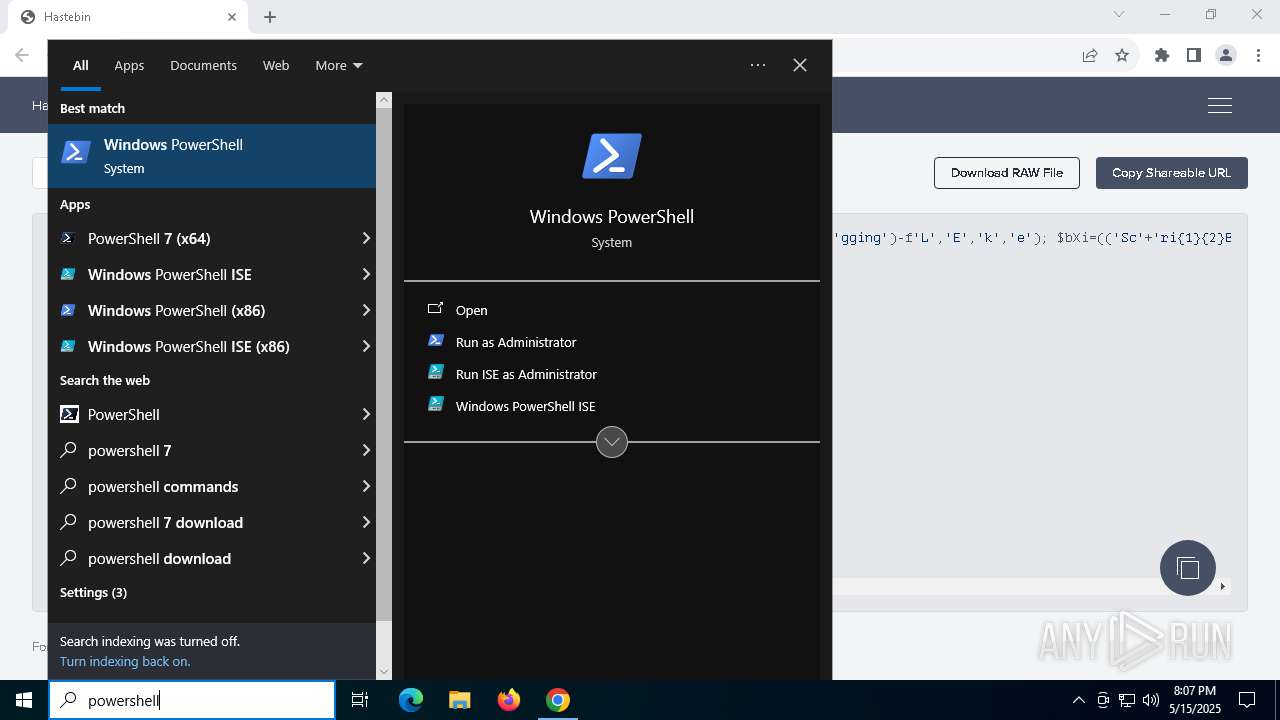Switch to the All search tab
The image size is (1280, 720).
click(x=81, y=65)
